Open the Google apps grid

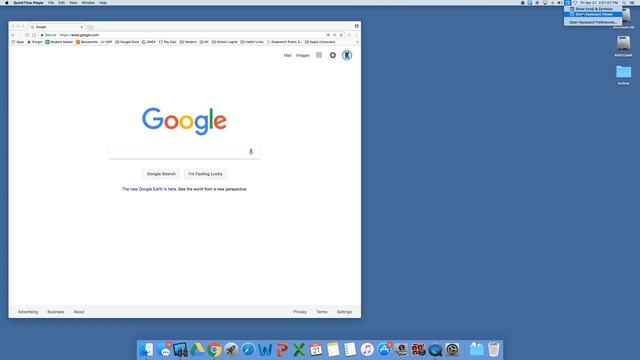[x=319, y=55]
